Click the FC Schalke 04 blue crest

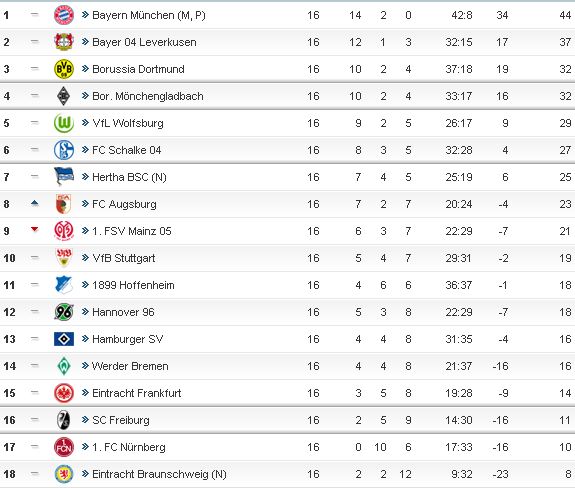coord(64,150)
